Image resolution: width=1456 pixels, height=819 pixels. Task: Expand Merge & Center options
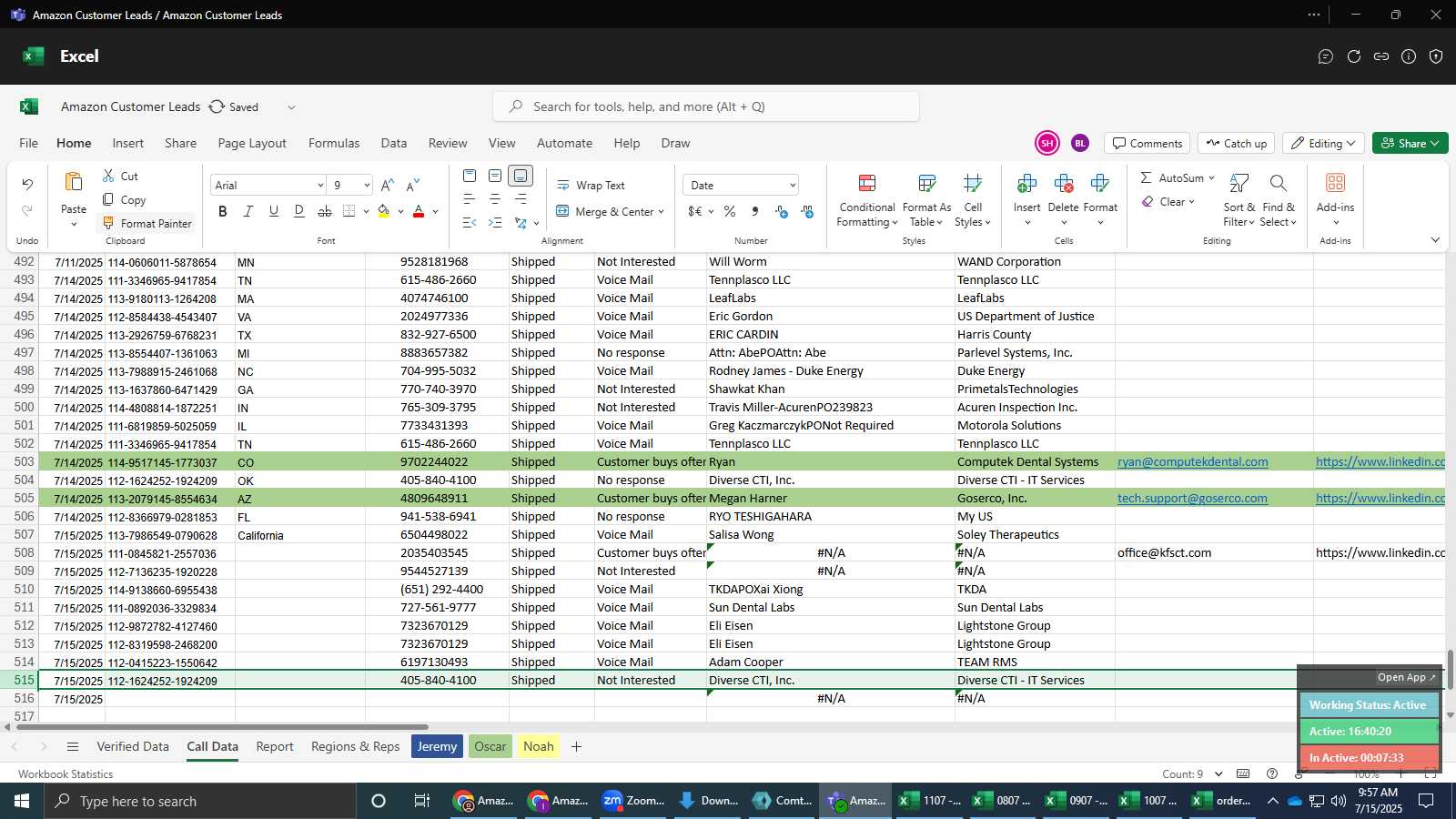pyautogui.click(x=661, y=211)
